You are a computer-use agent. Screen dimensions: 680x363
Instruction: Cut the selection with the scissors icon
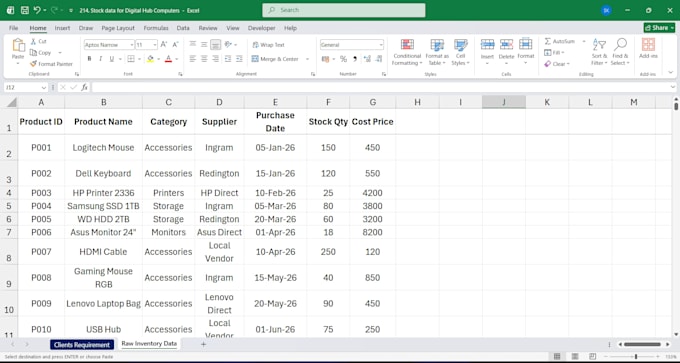click(38, 41)
